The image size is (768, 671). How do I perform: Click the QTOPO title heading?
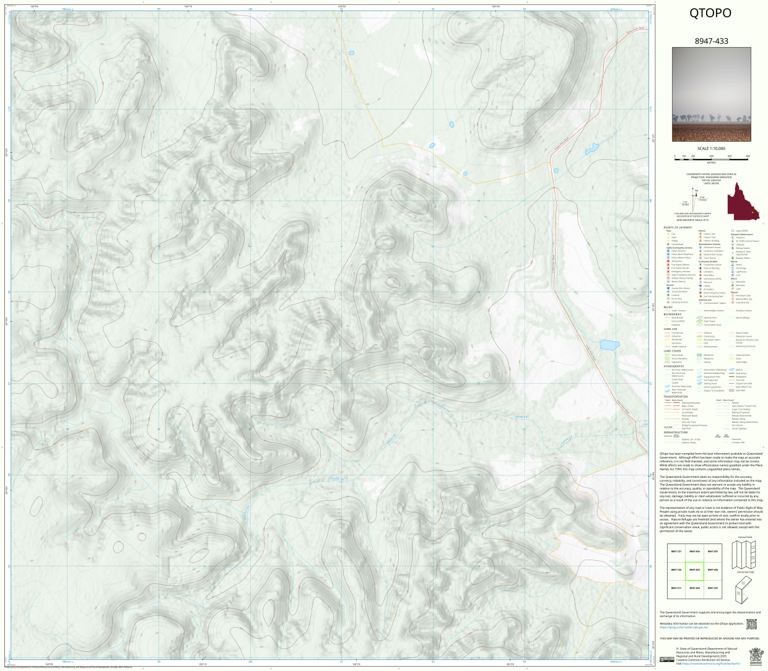710,13
